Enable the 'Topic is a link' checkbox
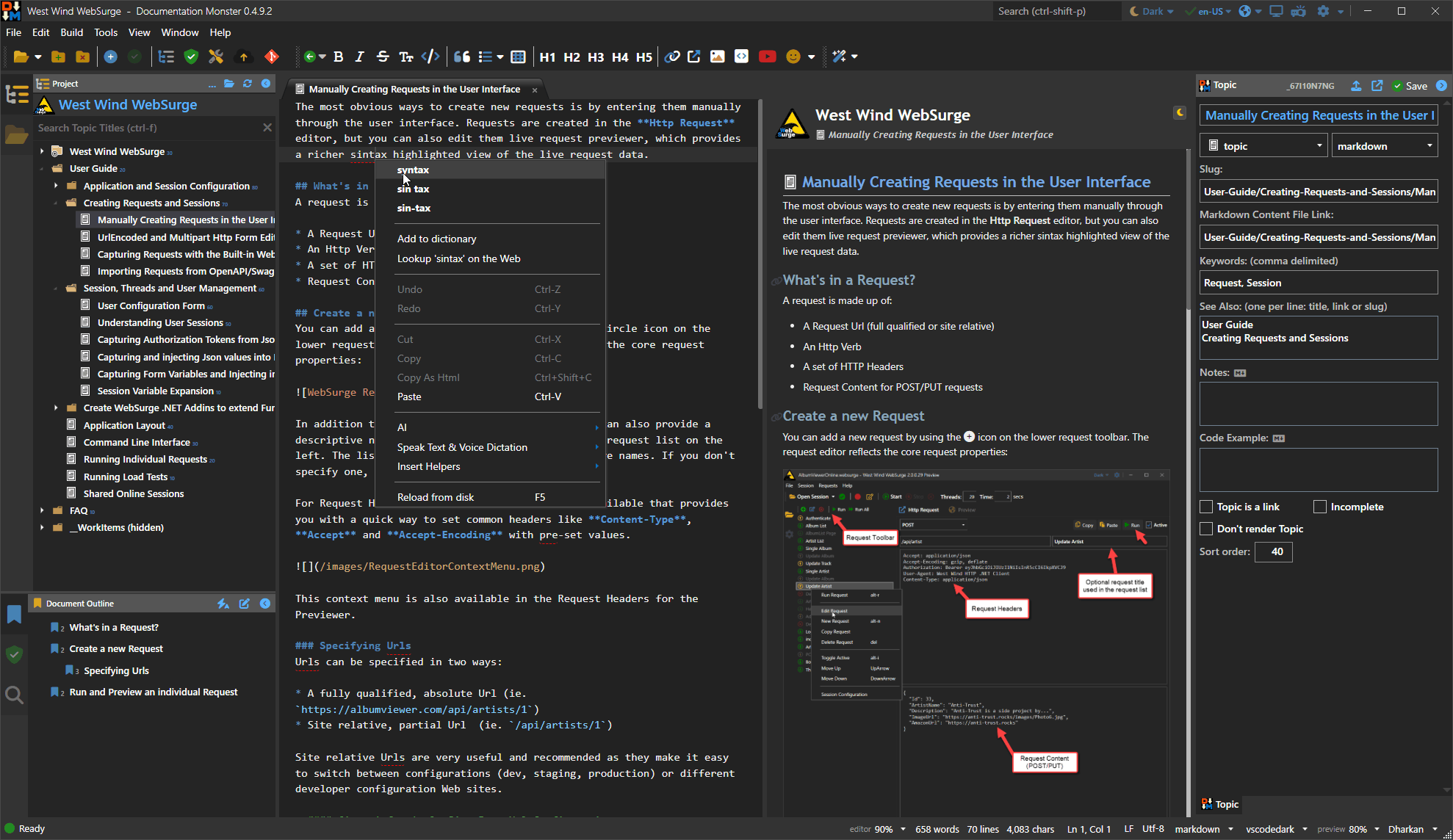The image size is (1453, 840). point(1206,507)
